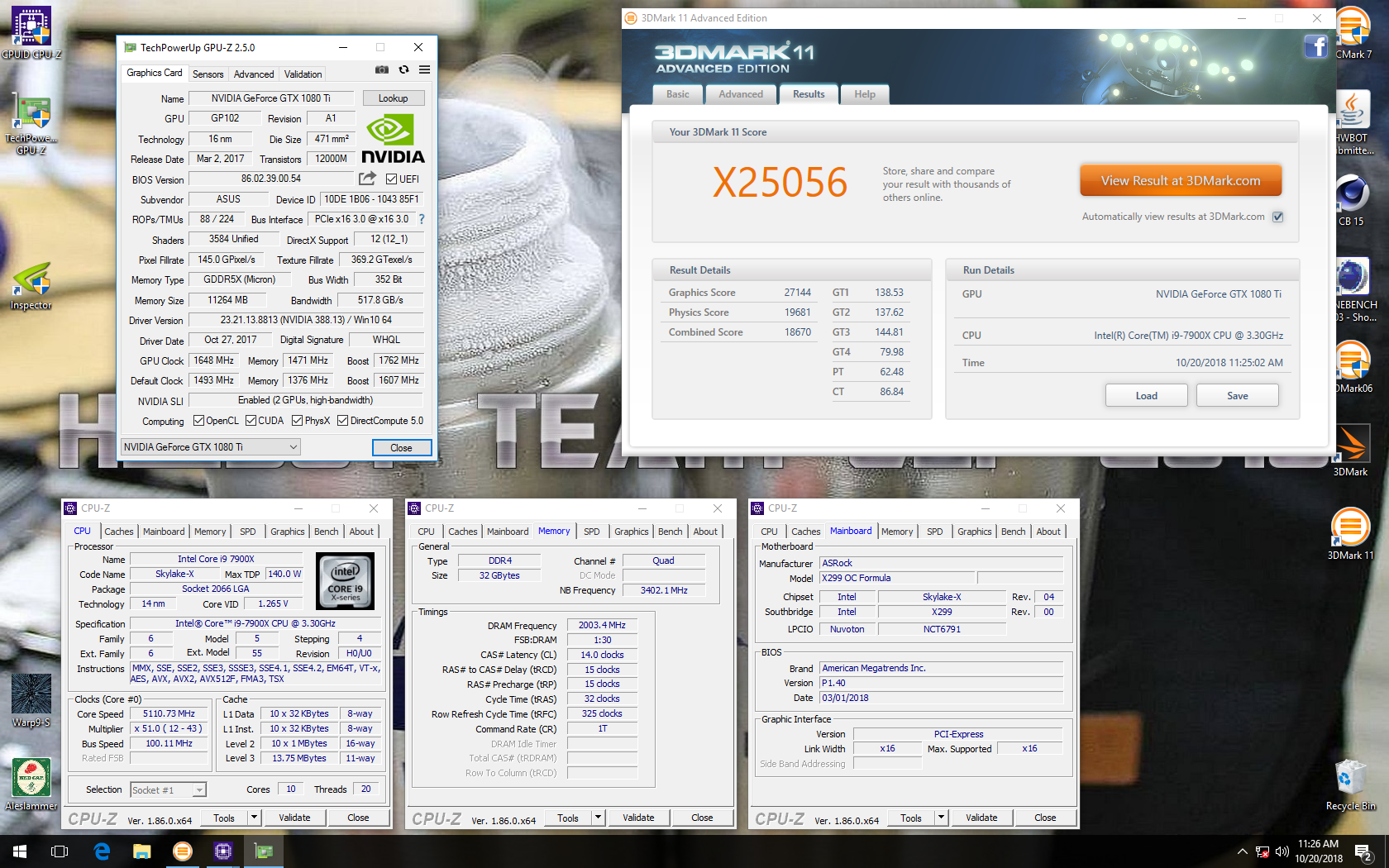The width and height of the screenshot is (1389, 868).
Task: Open the CPUID CPU-Z desktop icon
Action: point(31,33)
